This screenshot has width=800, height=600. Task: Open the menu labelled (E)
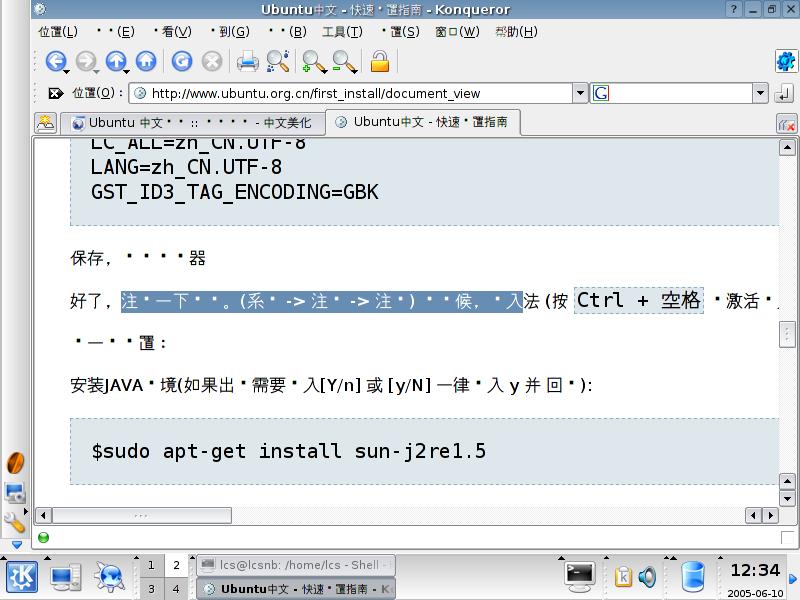coord(116,32)
